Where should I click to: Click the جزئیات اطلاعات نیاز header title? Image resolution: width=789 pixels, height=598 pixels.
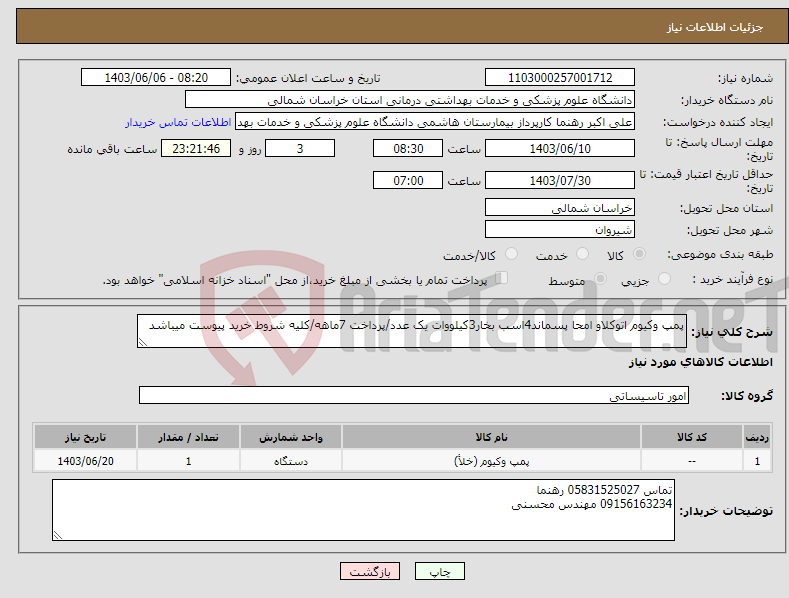tap(715, 27)
